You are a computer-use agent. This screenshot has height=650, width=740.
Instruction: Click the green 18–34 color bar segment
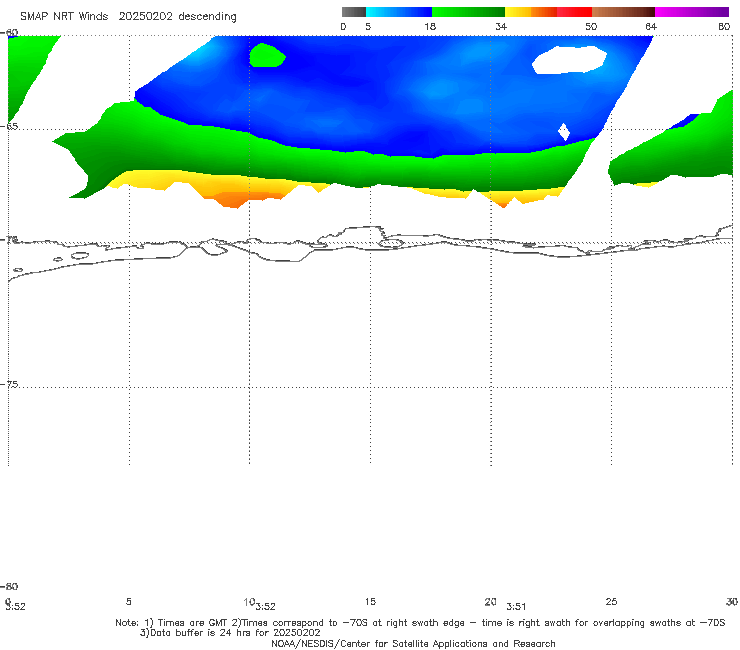click(468, 12)
